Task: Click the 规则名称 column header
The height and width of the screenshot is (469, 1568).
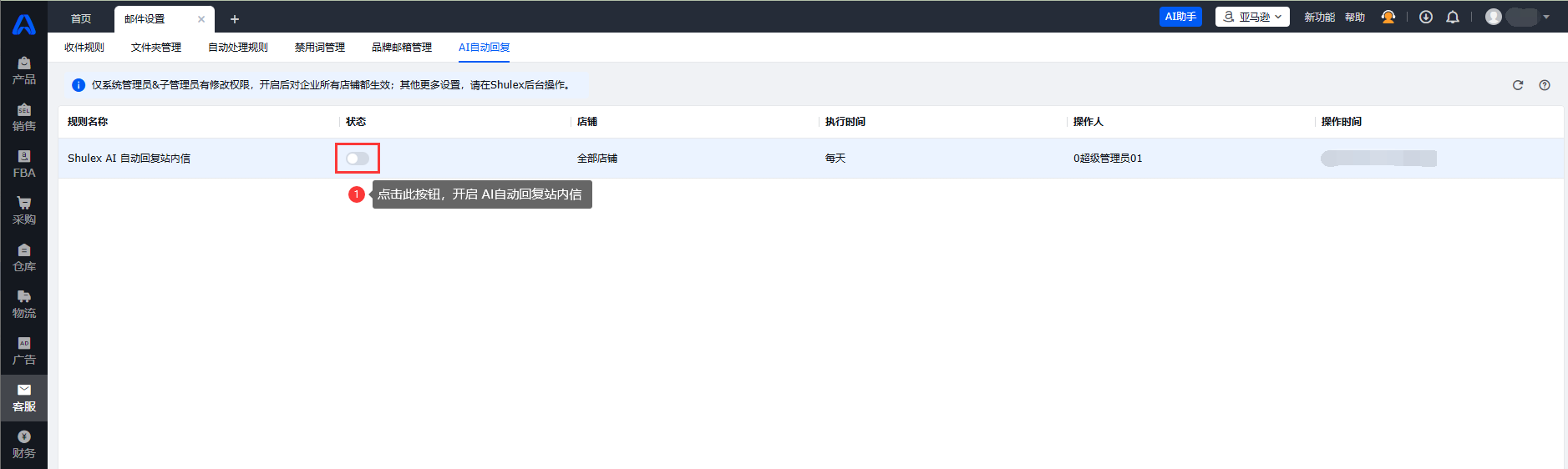Action: click(x=88, y=122)
